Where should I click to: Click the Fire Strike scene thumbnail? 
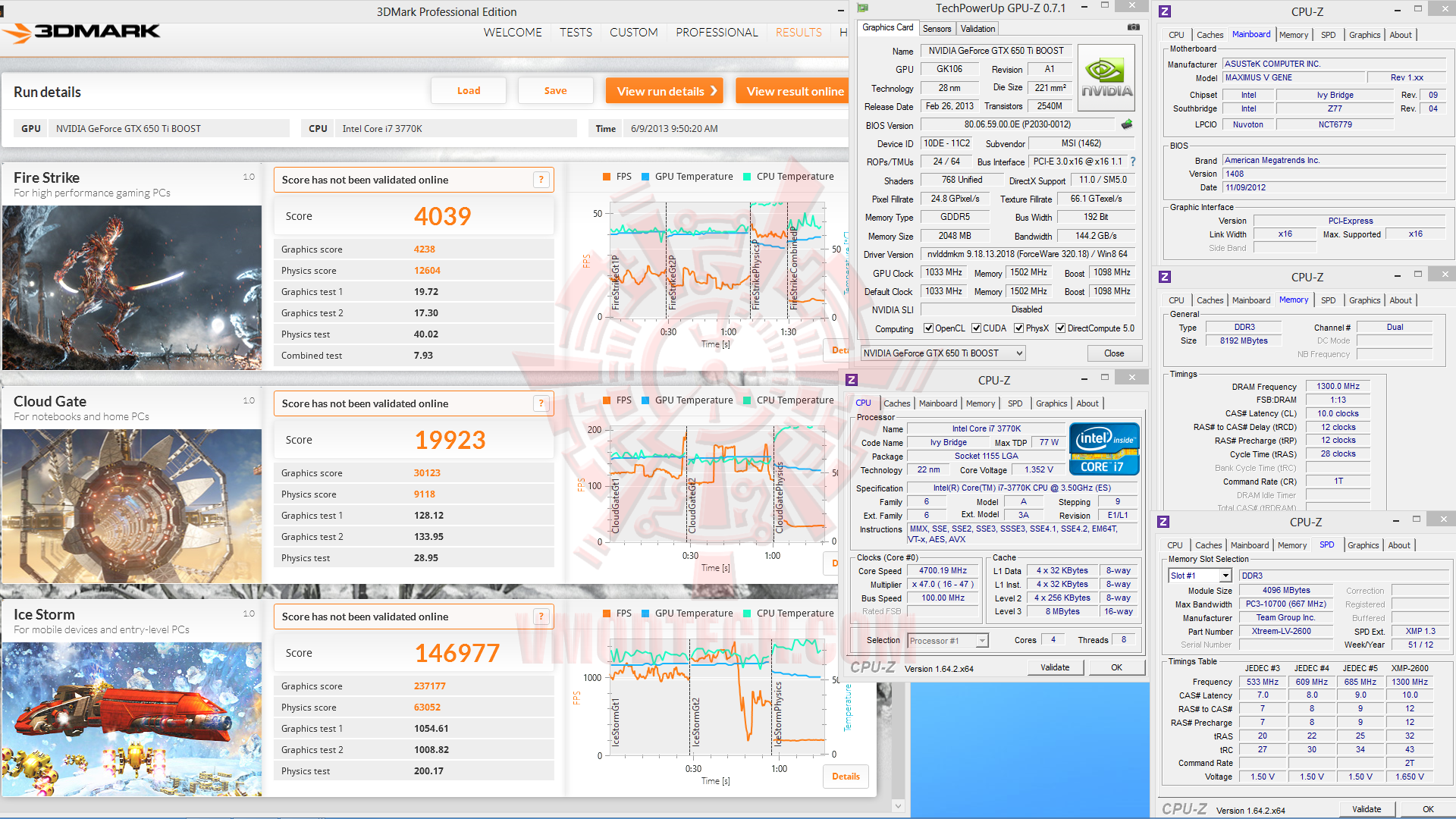tap(132, 287)
